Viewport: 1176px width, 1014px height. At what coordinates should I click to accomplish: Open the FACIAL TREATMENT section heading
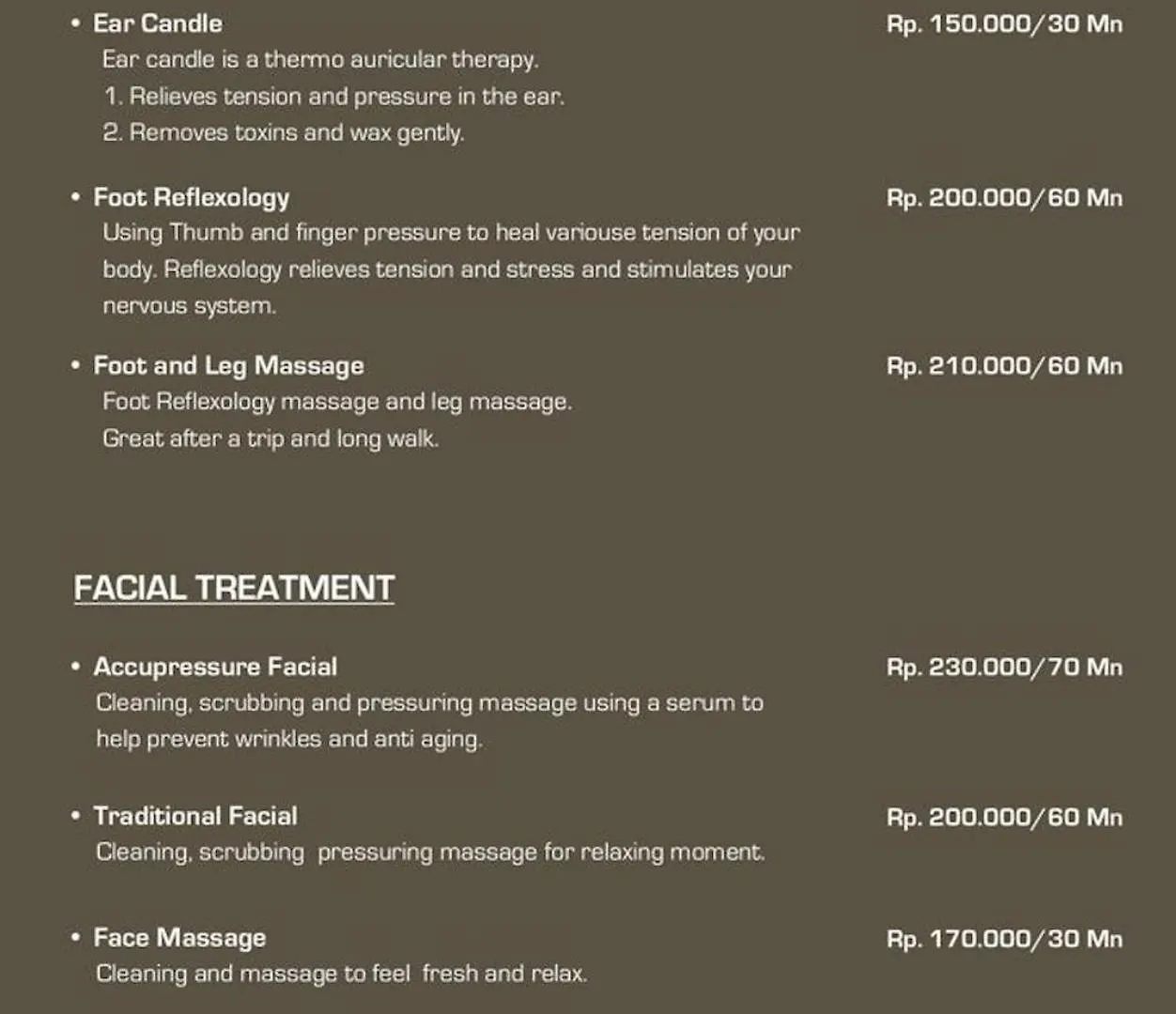(234, 588)
